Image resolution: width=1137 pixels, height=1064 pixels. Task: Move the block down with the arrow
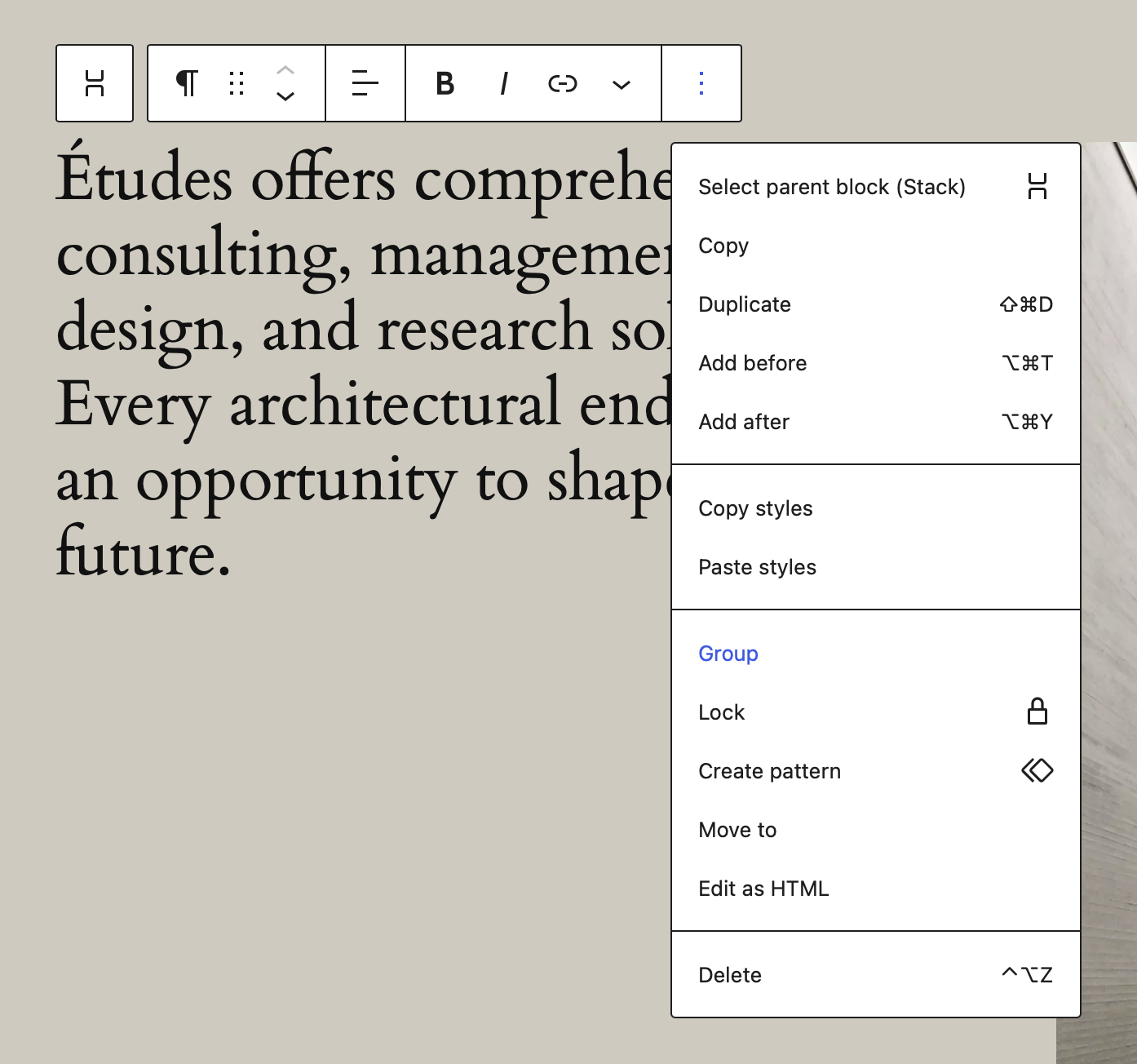(285, 97)
